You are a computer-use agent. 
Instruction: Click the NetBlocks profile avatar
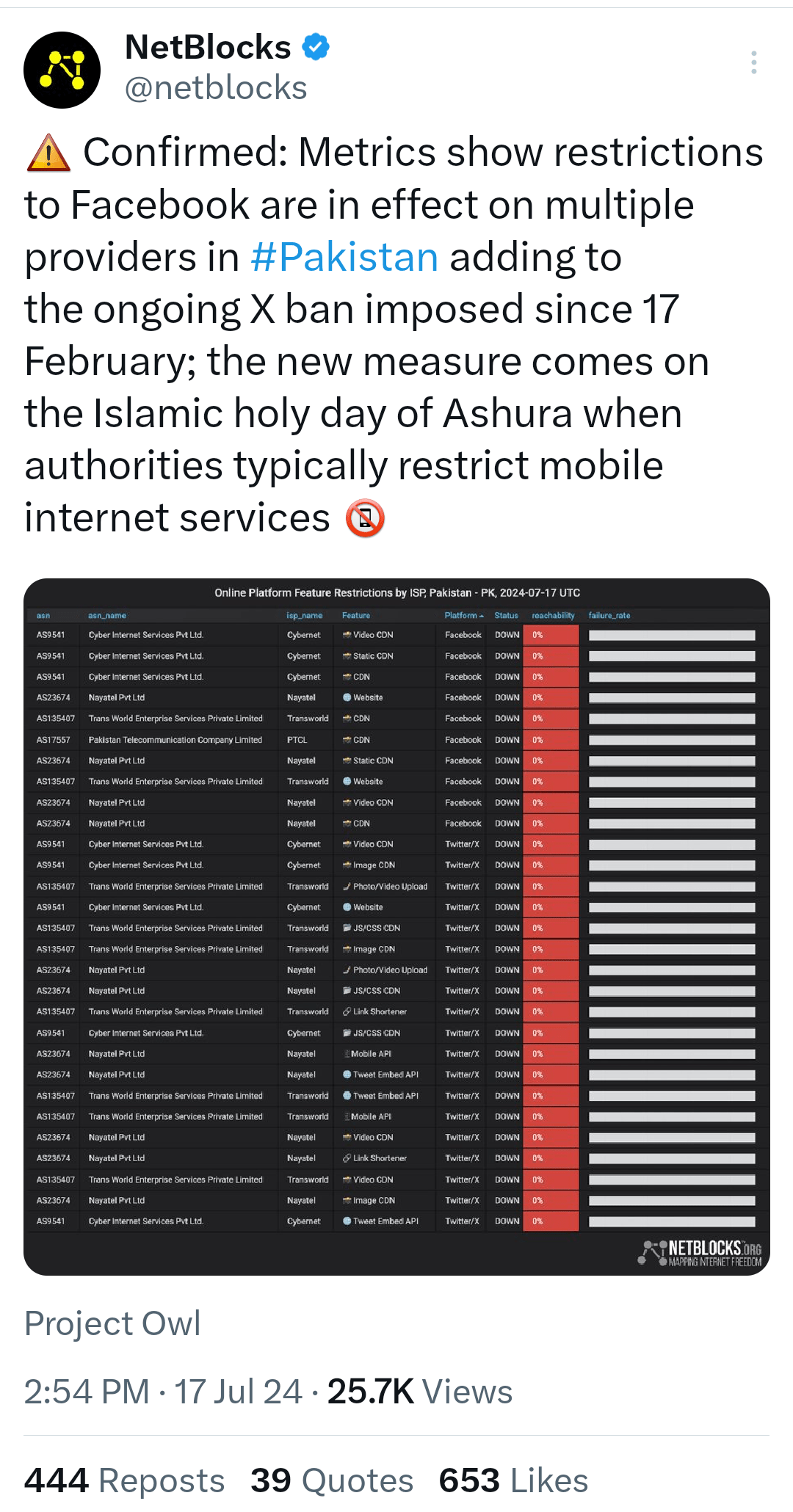(62, 70)
